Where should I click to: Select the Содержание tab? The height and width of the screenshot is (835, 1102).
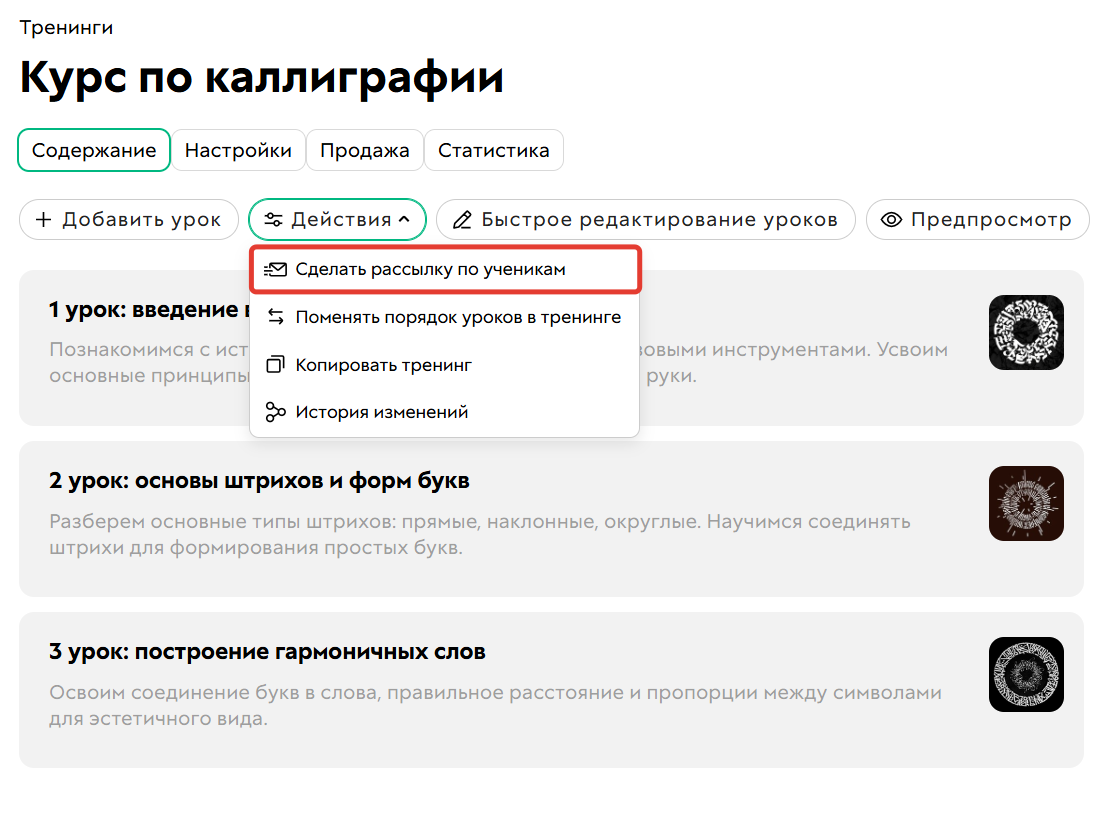[93, 150]
